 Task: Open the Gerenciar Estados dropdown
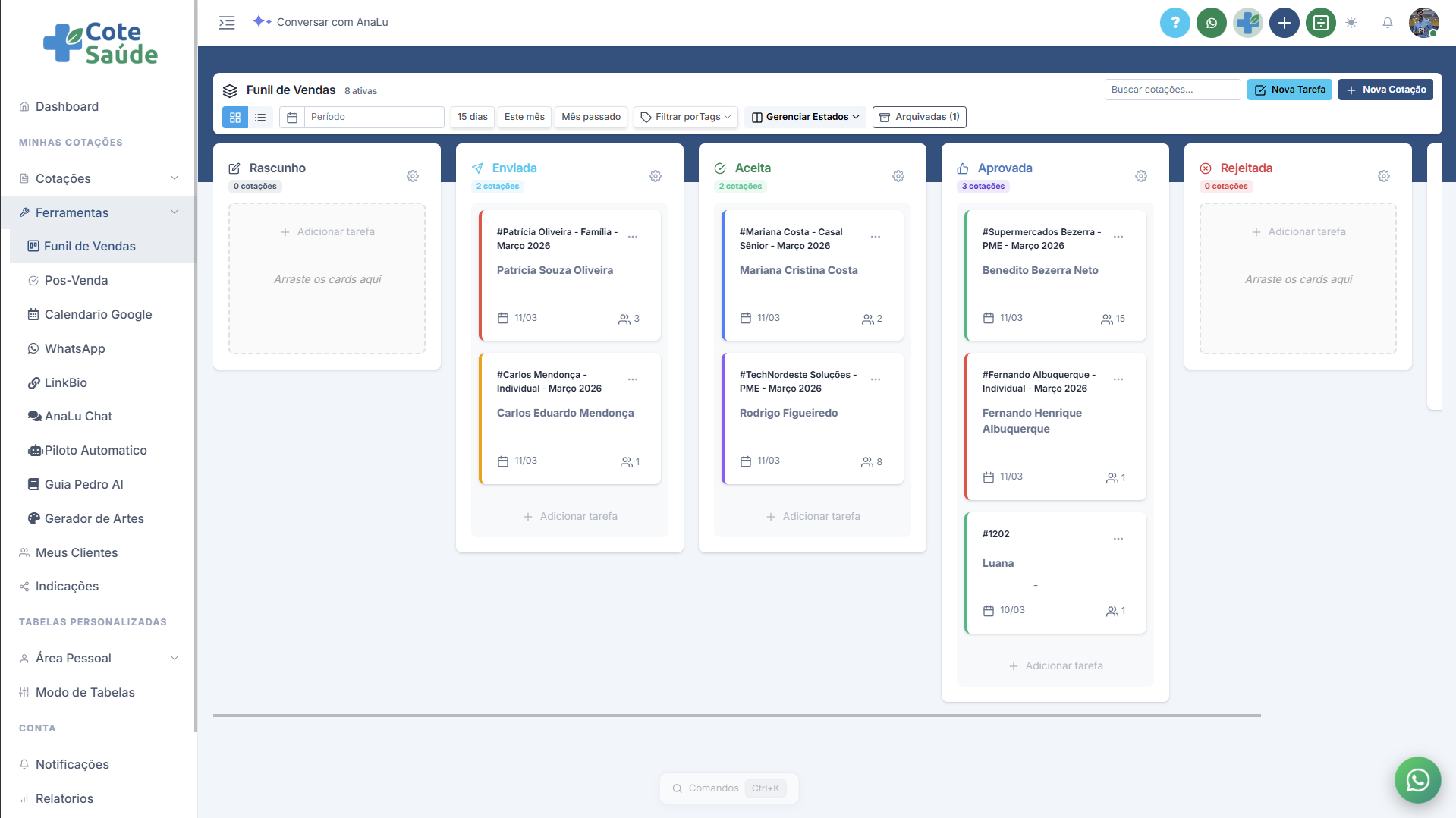coord(805,117)
